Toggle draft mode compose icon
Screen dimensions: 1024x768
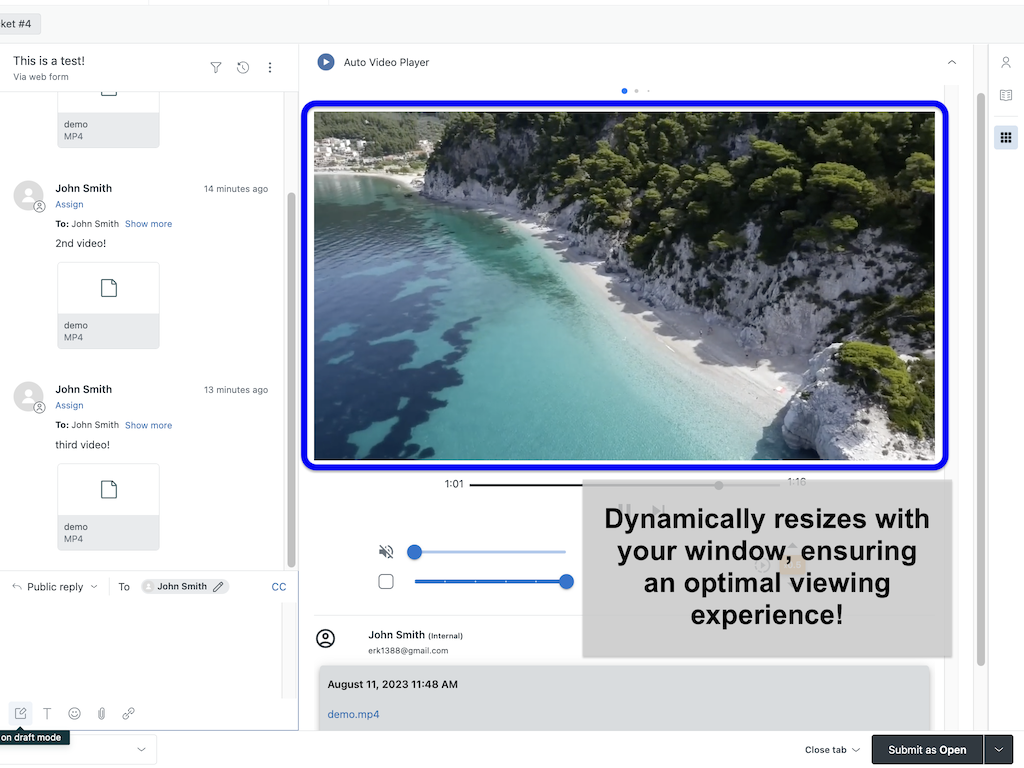click(20, 713)
